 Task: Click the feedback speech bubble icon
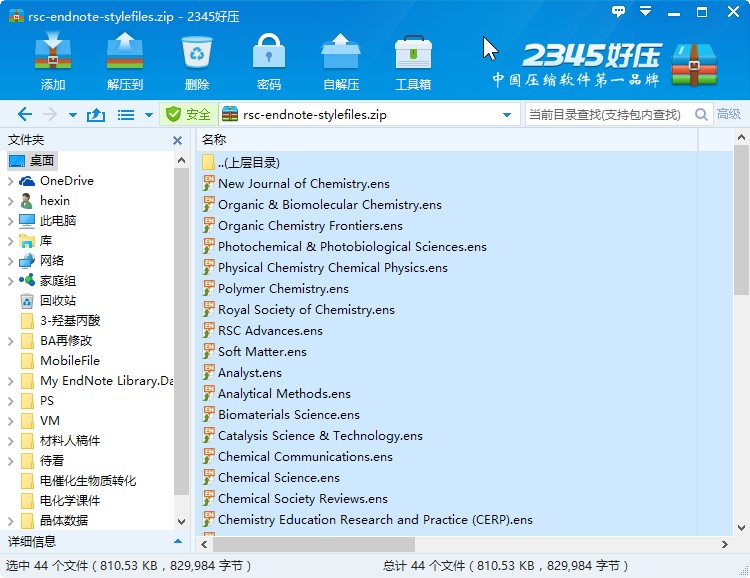tap(618, 11)
